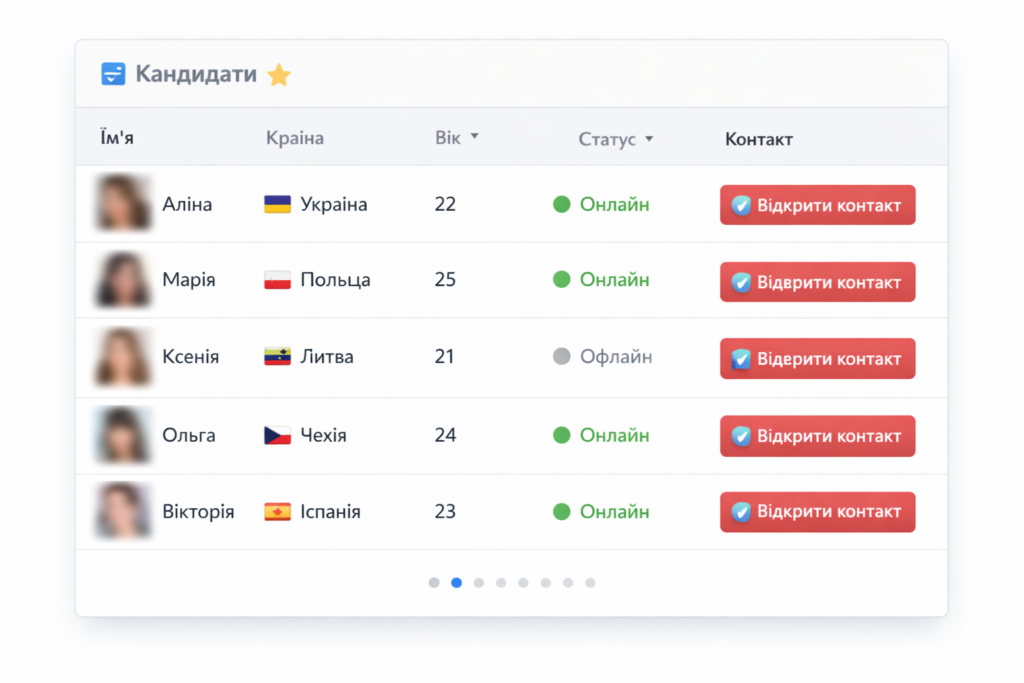
Task: Open contact for Аліна
Action: tap(818, 205)
